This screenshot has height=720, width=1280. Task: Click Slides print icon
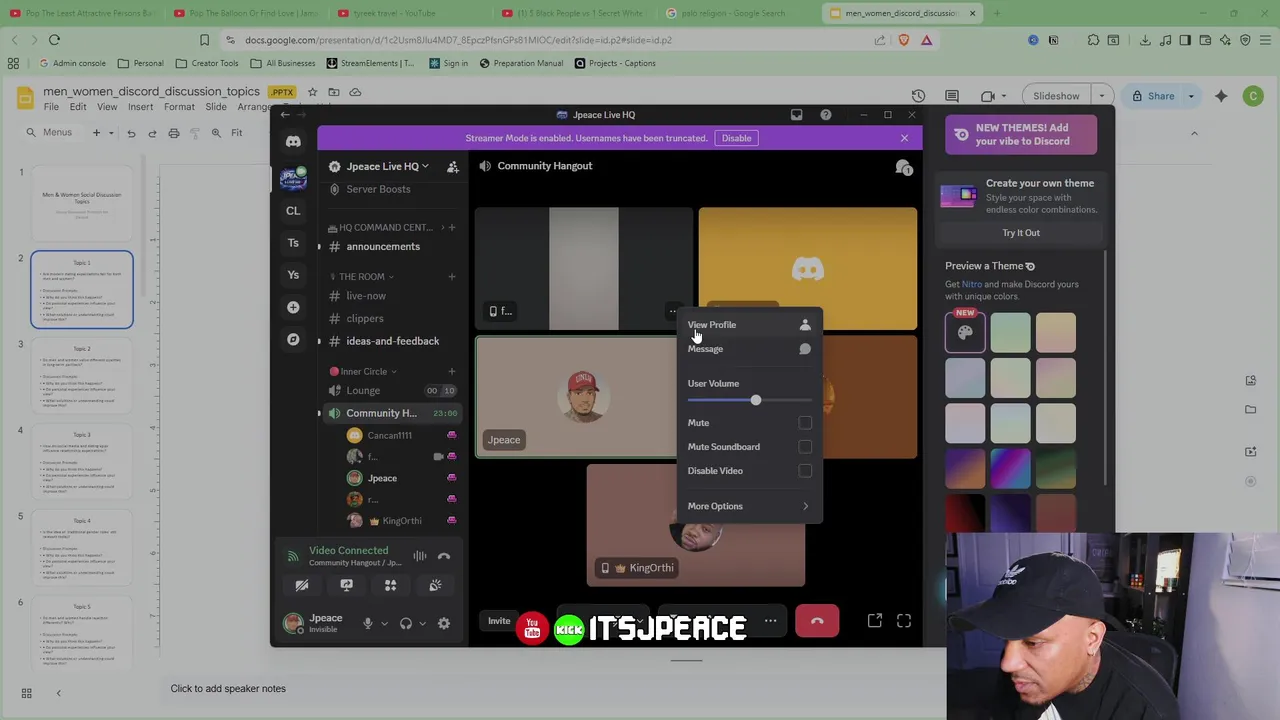(174, 133)
